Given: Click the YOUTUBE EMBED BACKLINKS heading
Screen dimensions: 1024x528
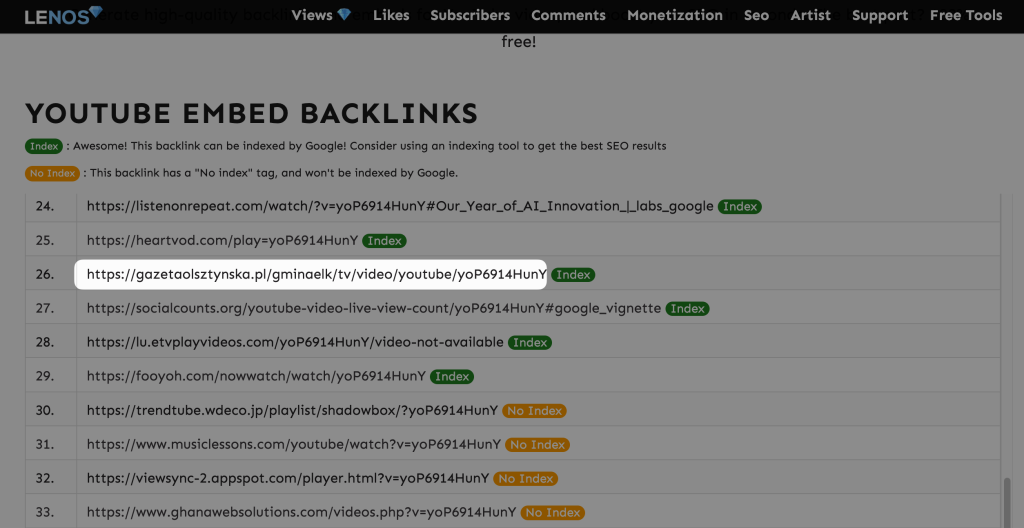Looking at the screenshot, I should coord(252,114).
